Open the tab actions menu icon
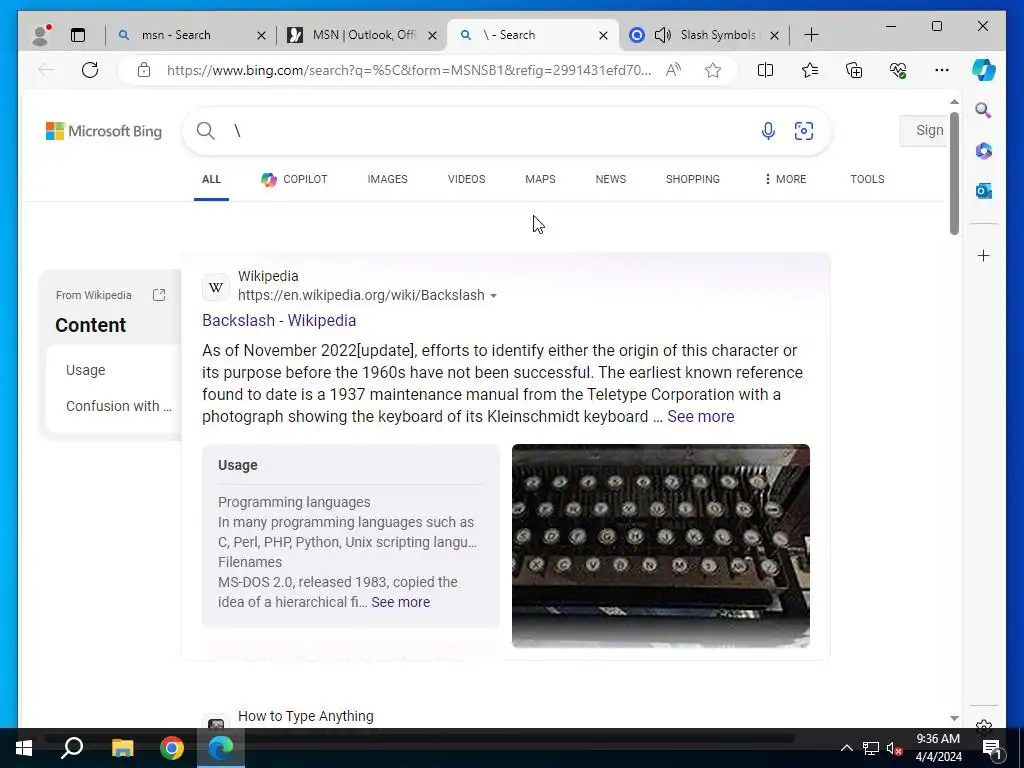 coord(78,35)
